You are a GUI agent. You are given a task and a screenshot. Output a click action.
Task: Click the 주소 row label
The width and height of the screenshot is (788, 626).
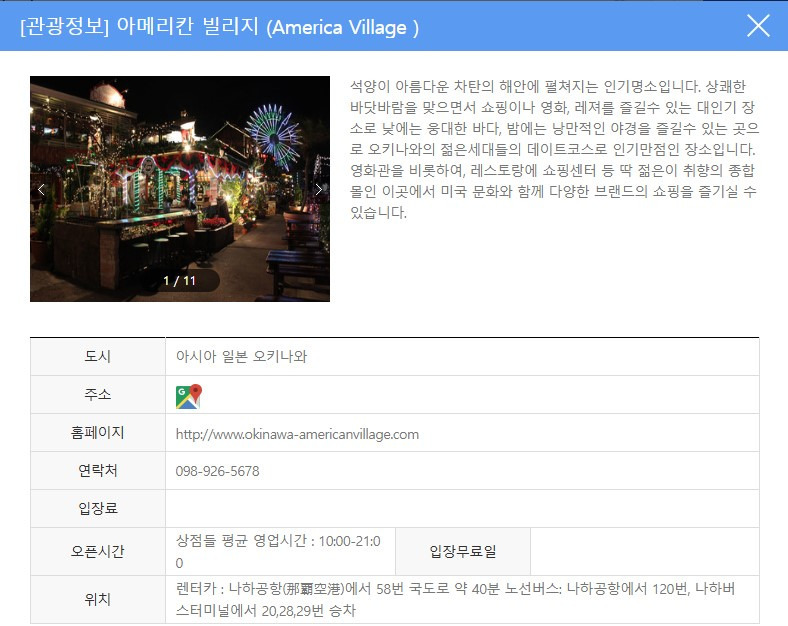97,394
